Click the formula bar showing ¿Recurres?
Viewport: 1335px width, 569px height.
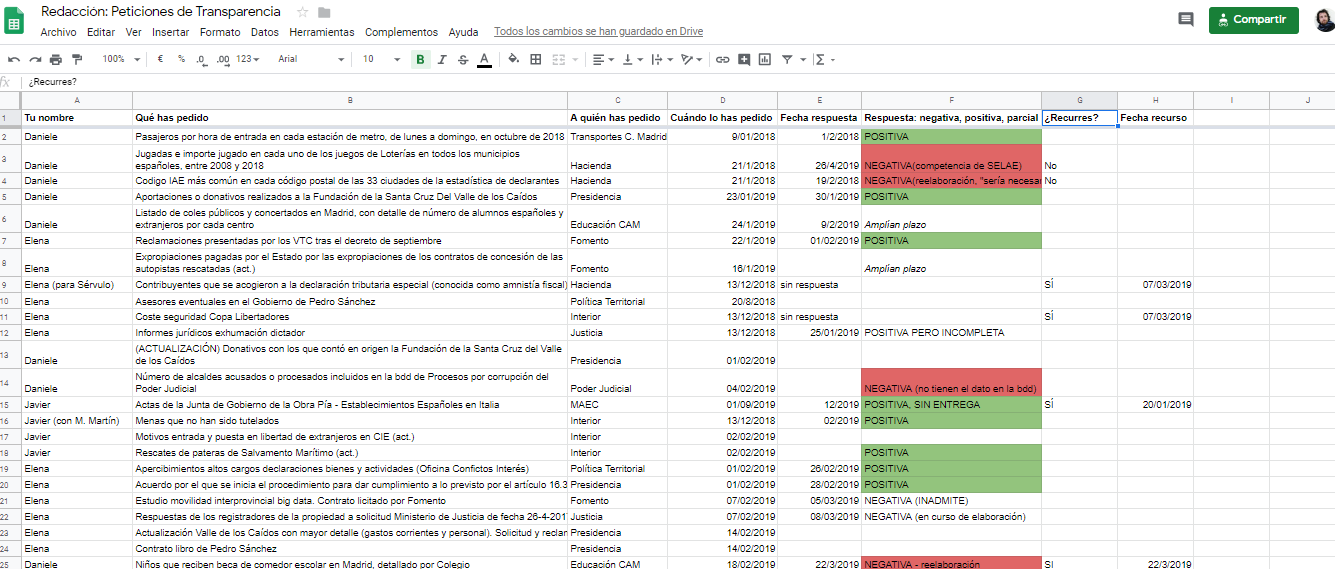point(680,82)
